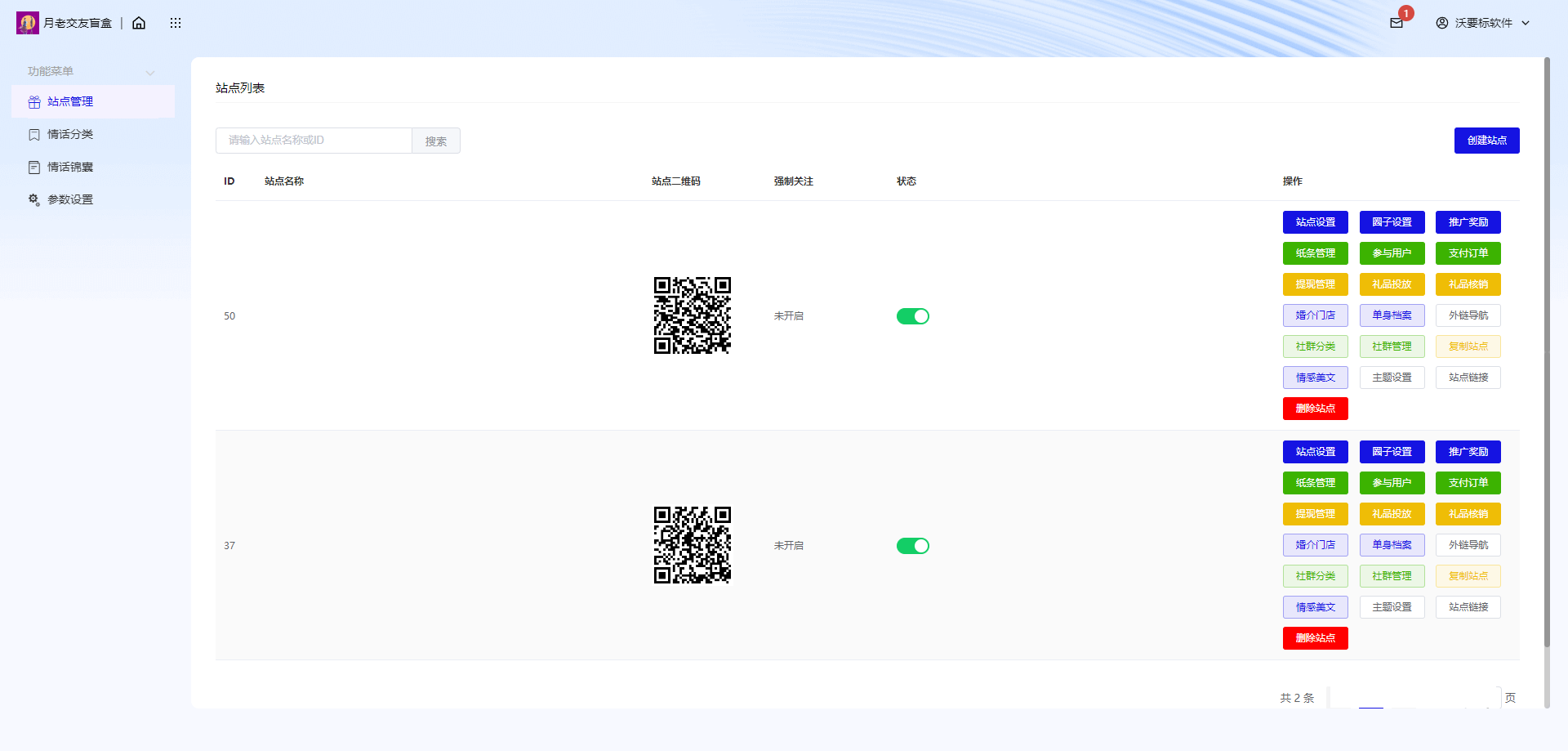Click 圈子设置 for site 50
The height and width of the screenshot is (751, 1568).
pyautogui.click(x=1392, y=222)
